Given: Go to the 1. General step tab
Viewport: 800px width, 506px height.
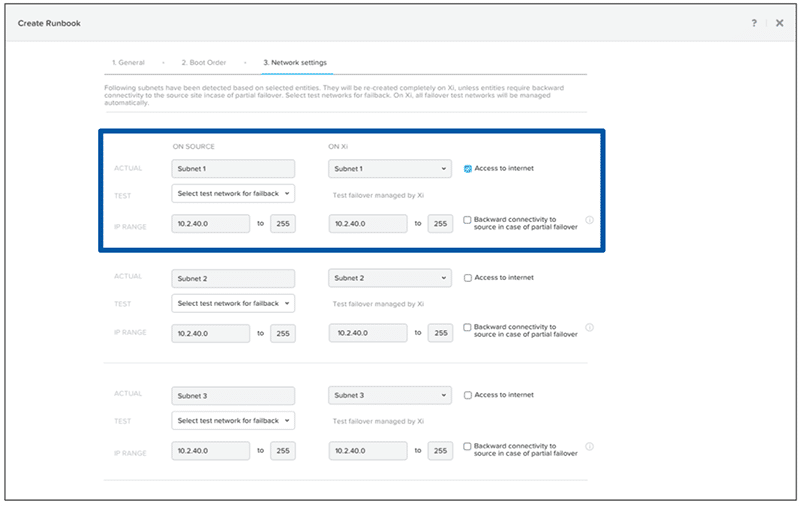Looking at the screenshot, I should 128,63.
